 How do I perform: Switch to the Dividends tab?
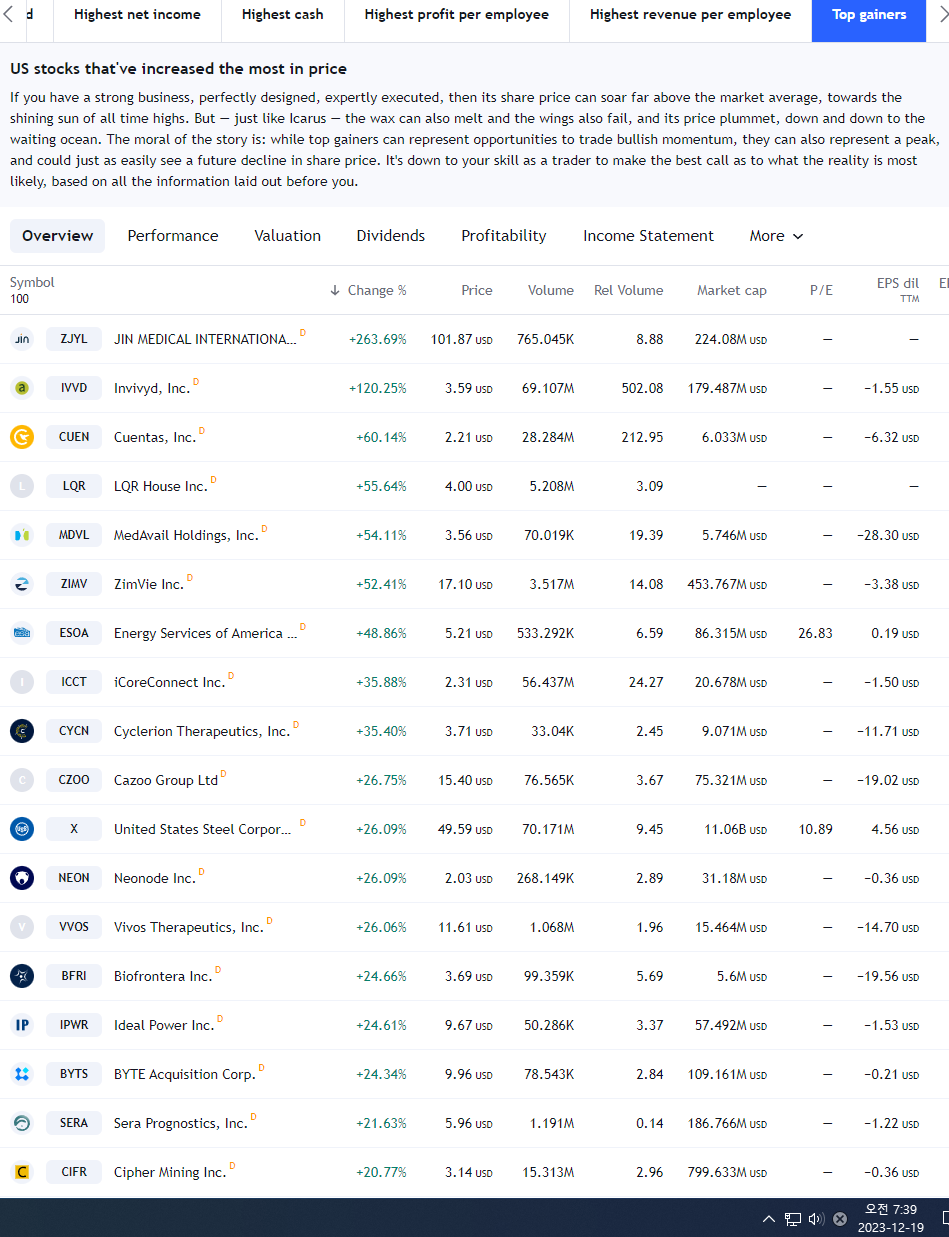tap(391, 236)
